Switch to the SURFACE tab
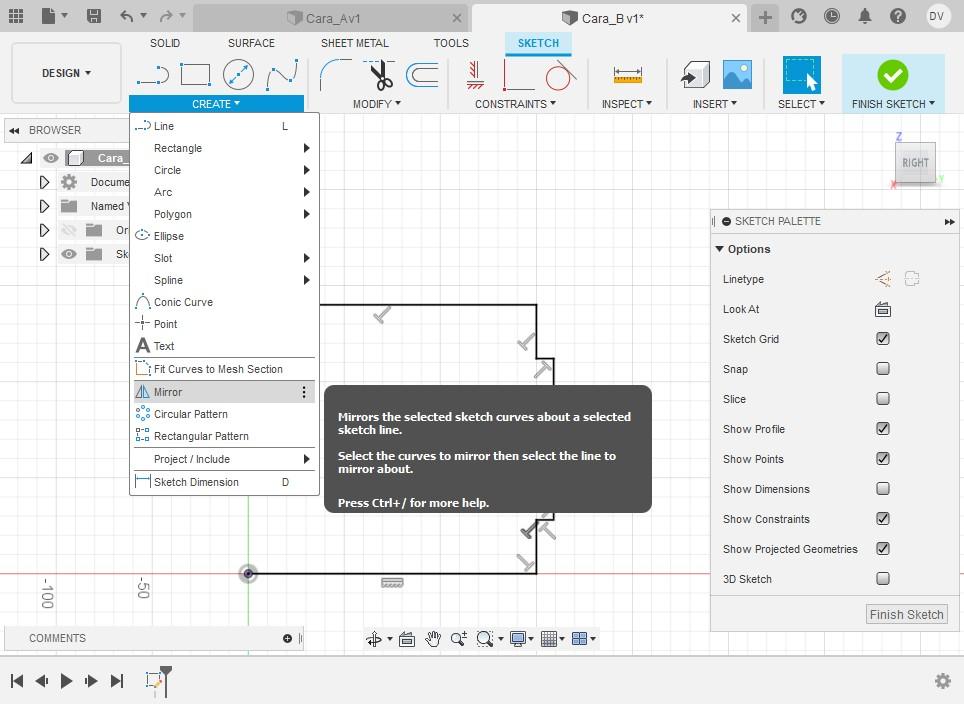The image size is (964, 704). coord(251,43)
